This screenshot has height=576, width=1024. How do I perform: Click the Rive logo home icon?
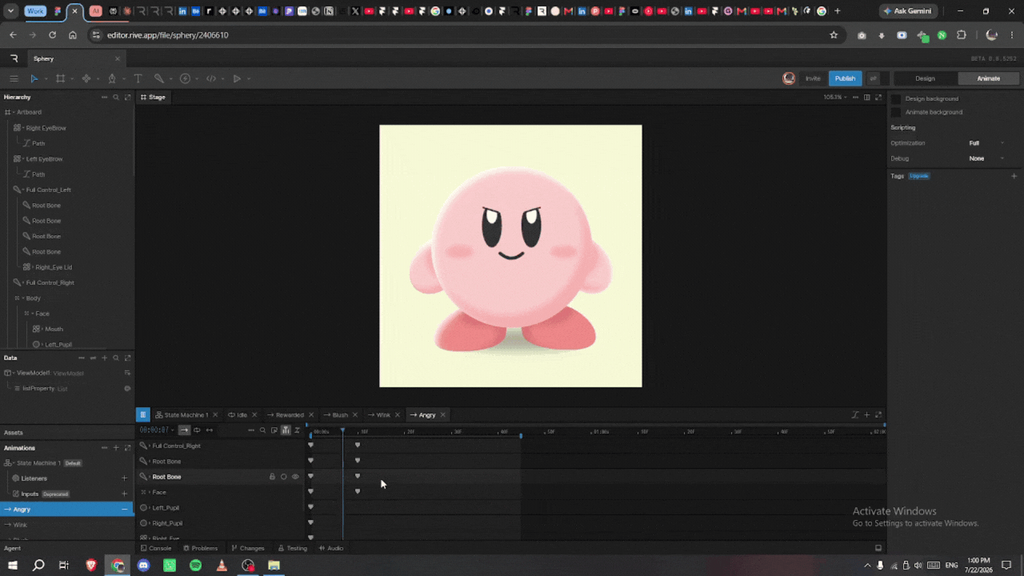pos(14,59)
